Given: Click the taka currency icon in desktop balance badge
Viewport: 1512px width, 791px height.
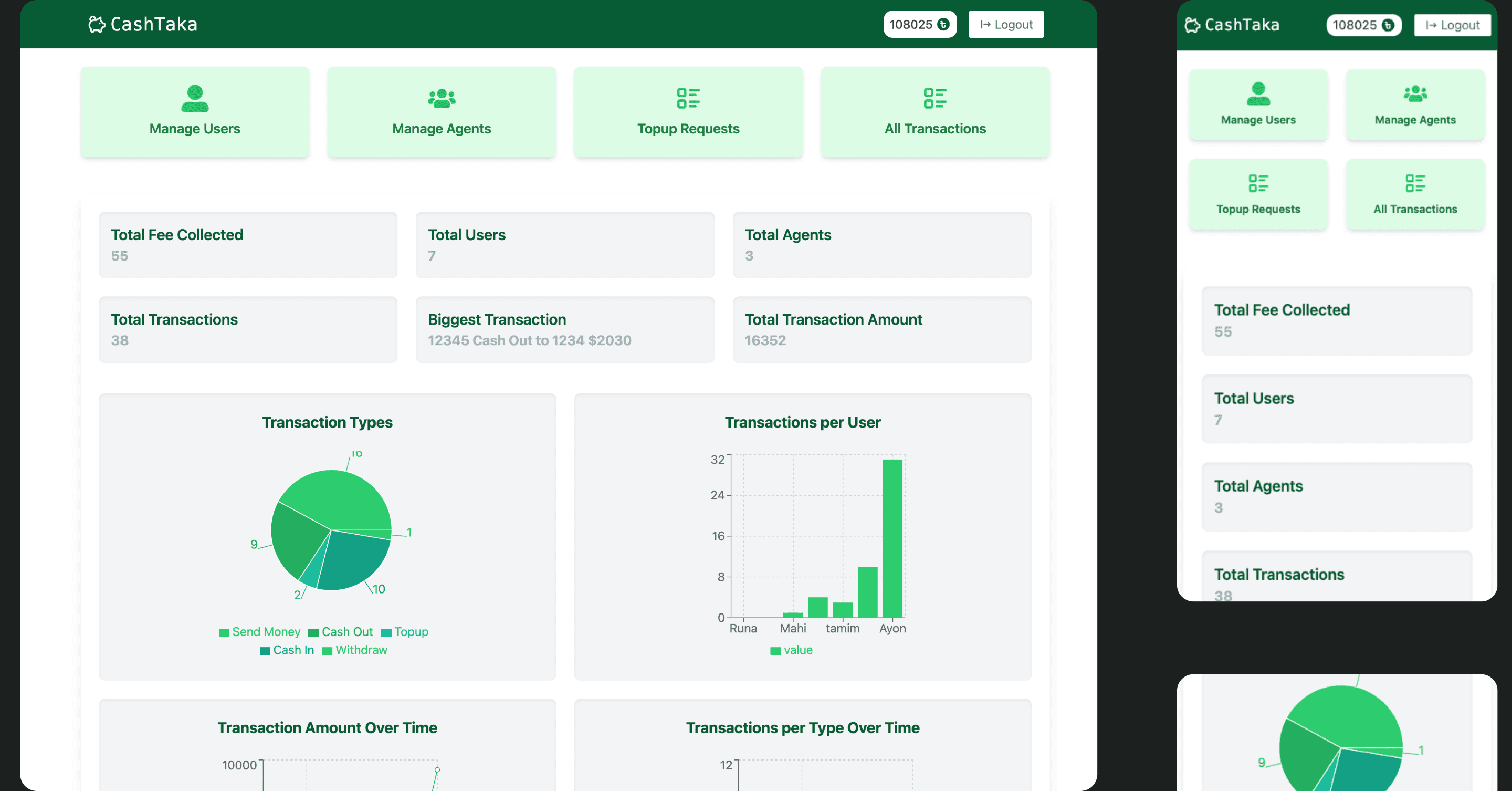Looking at the screenshot, I should 943,24.
